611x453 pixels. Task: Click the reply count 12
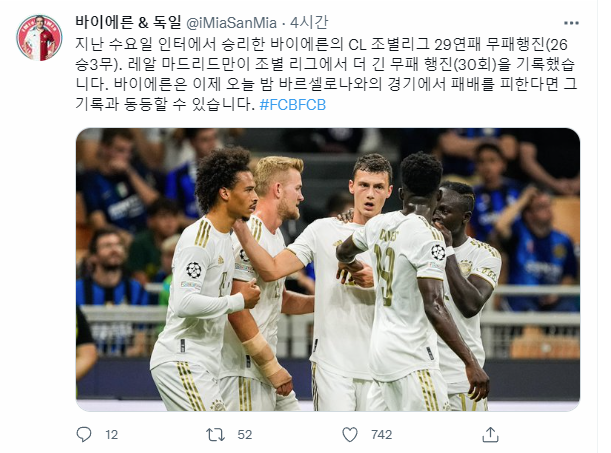[x=111, y=435]
